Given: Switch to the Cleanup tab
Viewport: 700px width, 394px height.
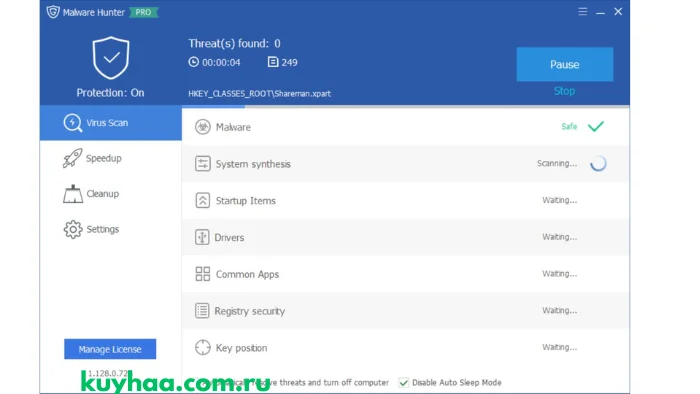Looking at the screenshot, I should click(x=111, y=194).
